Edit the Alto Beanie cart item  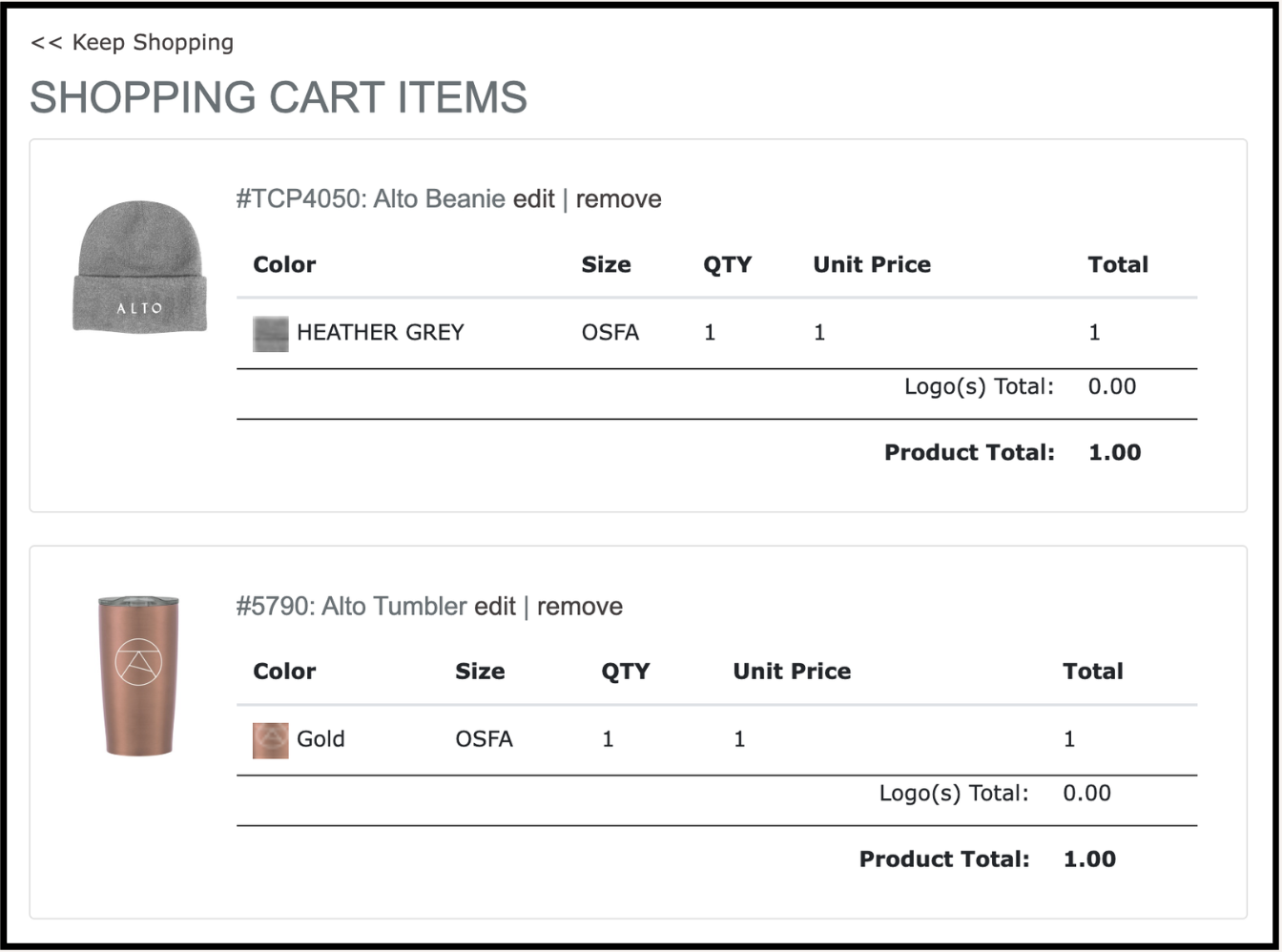[533, 199]
